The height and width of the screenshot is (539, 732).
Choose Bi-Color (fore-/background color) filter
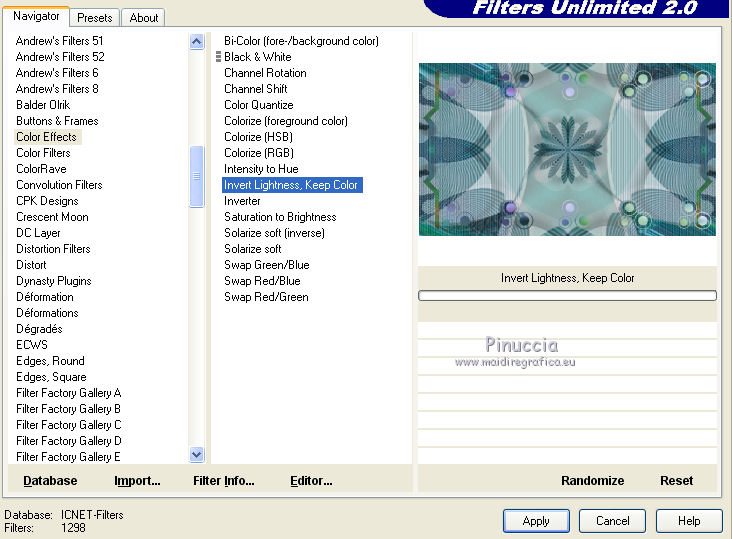coord(301,41)
